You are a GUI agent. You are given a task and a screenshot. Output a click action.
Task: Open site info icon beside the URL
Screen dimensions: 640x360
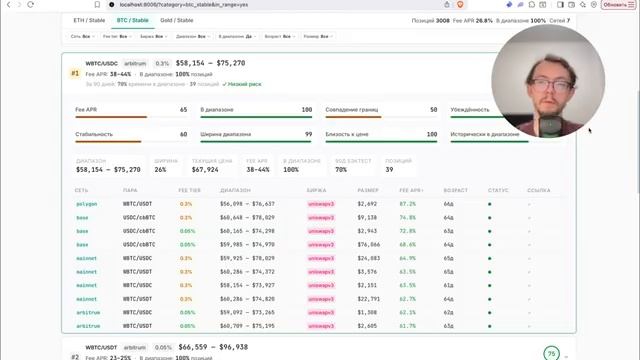[x=112, y=5]
